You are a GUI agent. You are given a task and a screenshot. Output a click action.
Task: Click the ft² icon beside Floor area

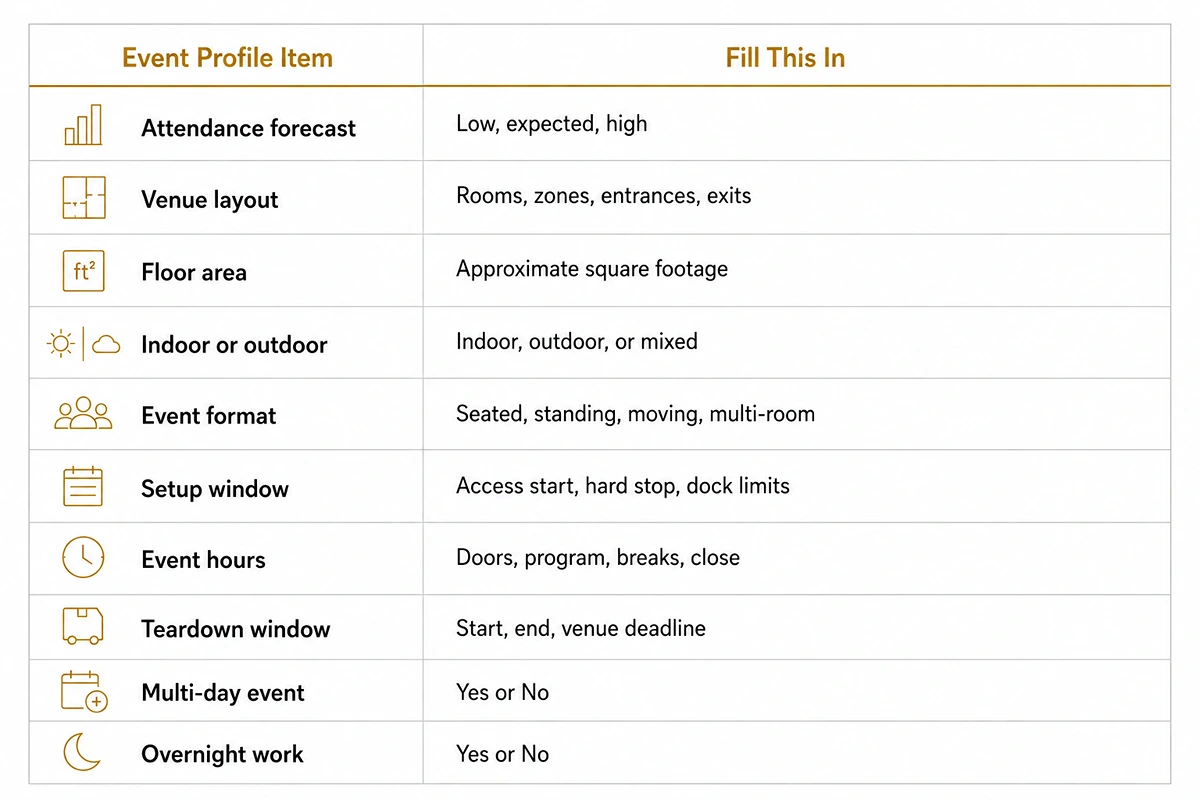click(x=83, y=271)
